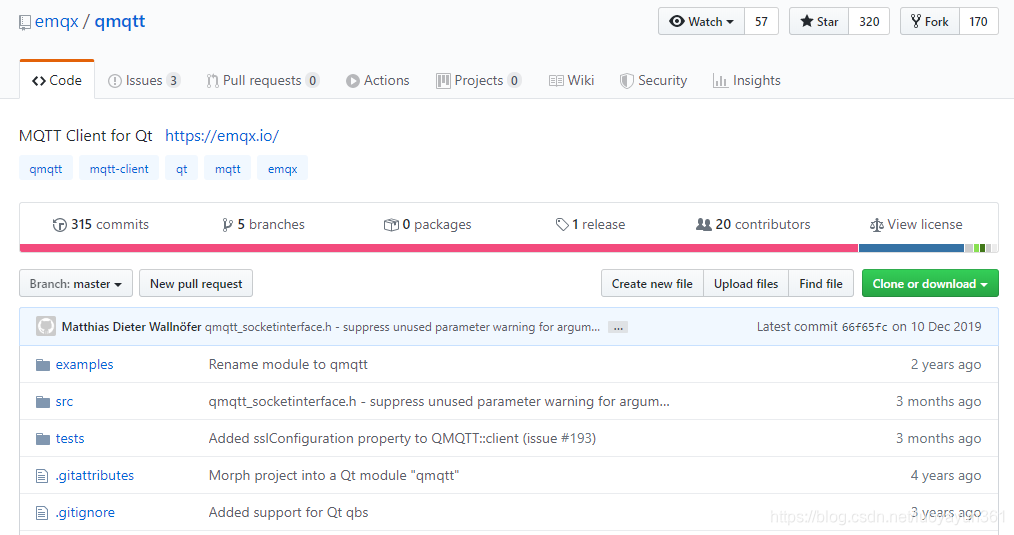Open the Matthias Dieter Wallnöfer author link
Viewport: 1014px width, 535px height.
tap(131, 327)
